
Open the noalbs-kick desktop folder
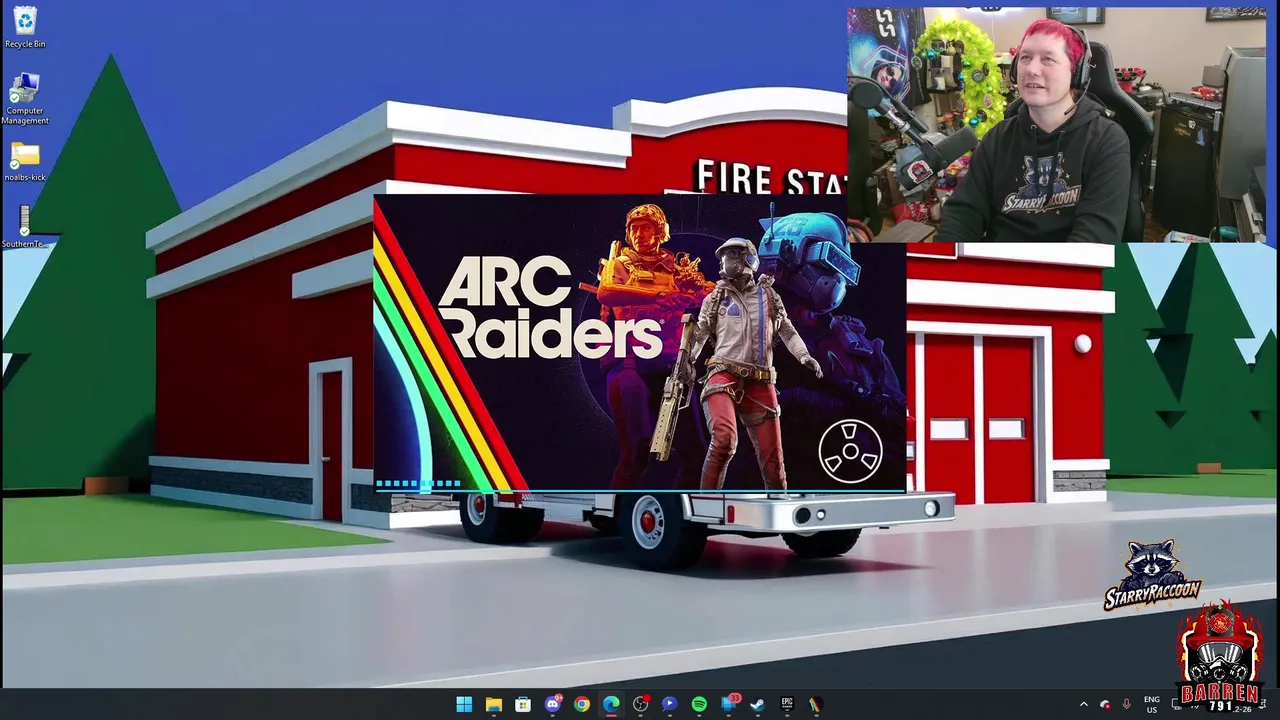[25, 162]
